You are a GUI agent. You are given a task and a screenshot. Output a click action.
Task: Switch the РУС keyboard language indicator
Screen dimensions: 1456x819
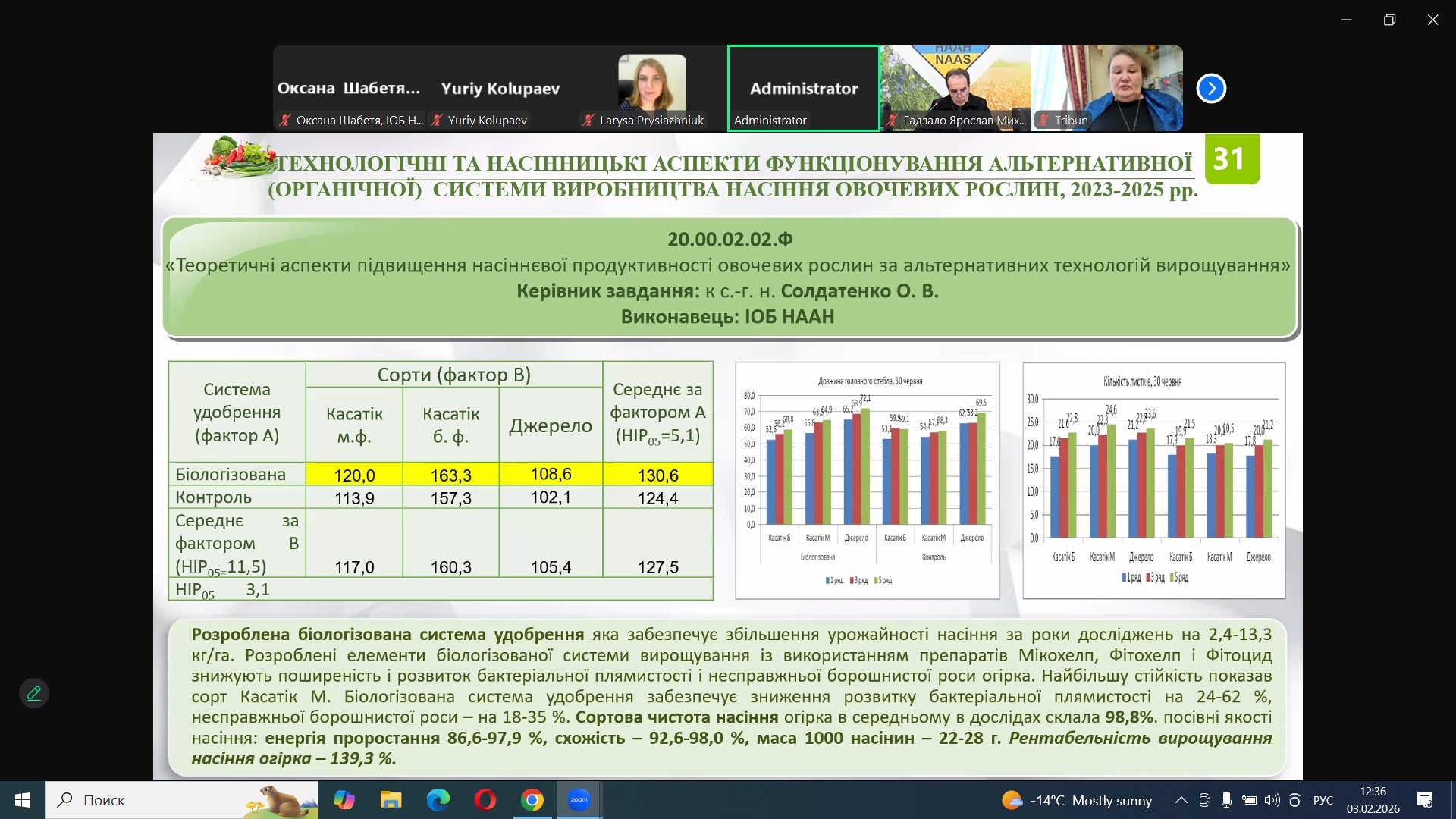(x=1323, y=800)
